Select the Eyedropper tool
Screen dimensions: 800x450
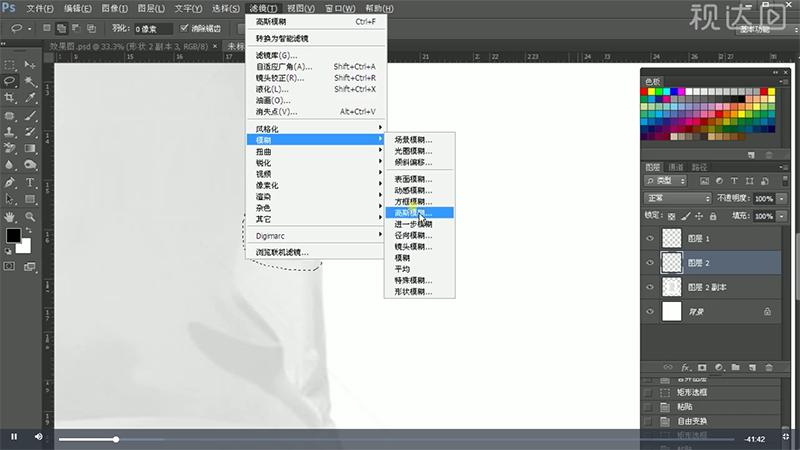click(30, 97)
